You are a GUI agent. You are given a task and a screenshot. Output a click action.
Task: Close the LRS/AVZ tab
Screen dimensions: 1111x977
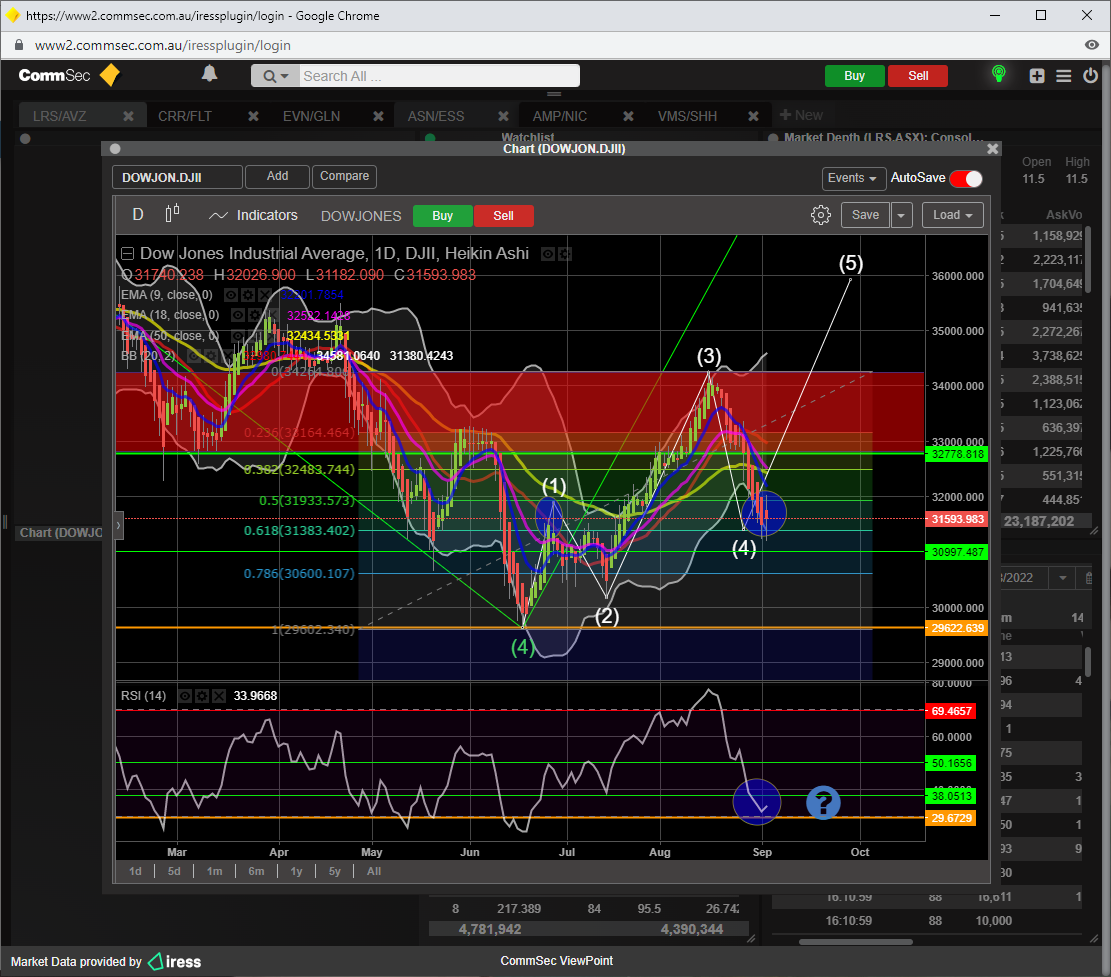tap(128, 115)
